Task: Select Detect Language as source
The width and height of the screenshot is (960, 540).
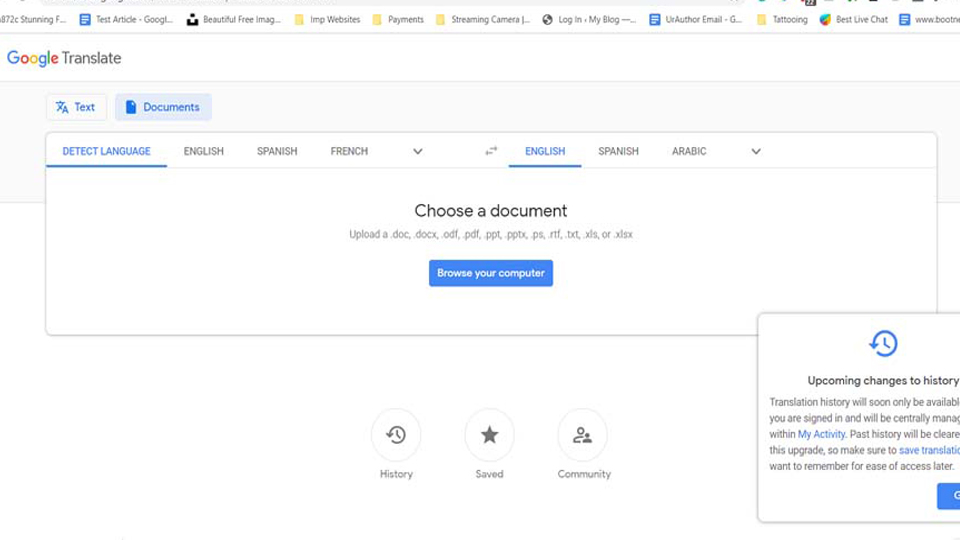Action: pyautogui.click(x=106, y=151)
